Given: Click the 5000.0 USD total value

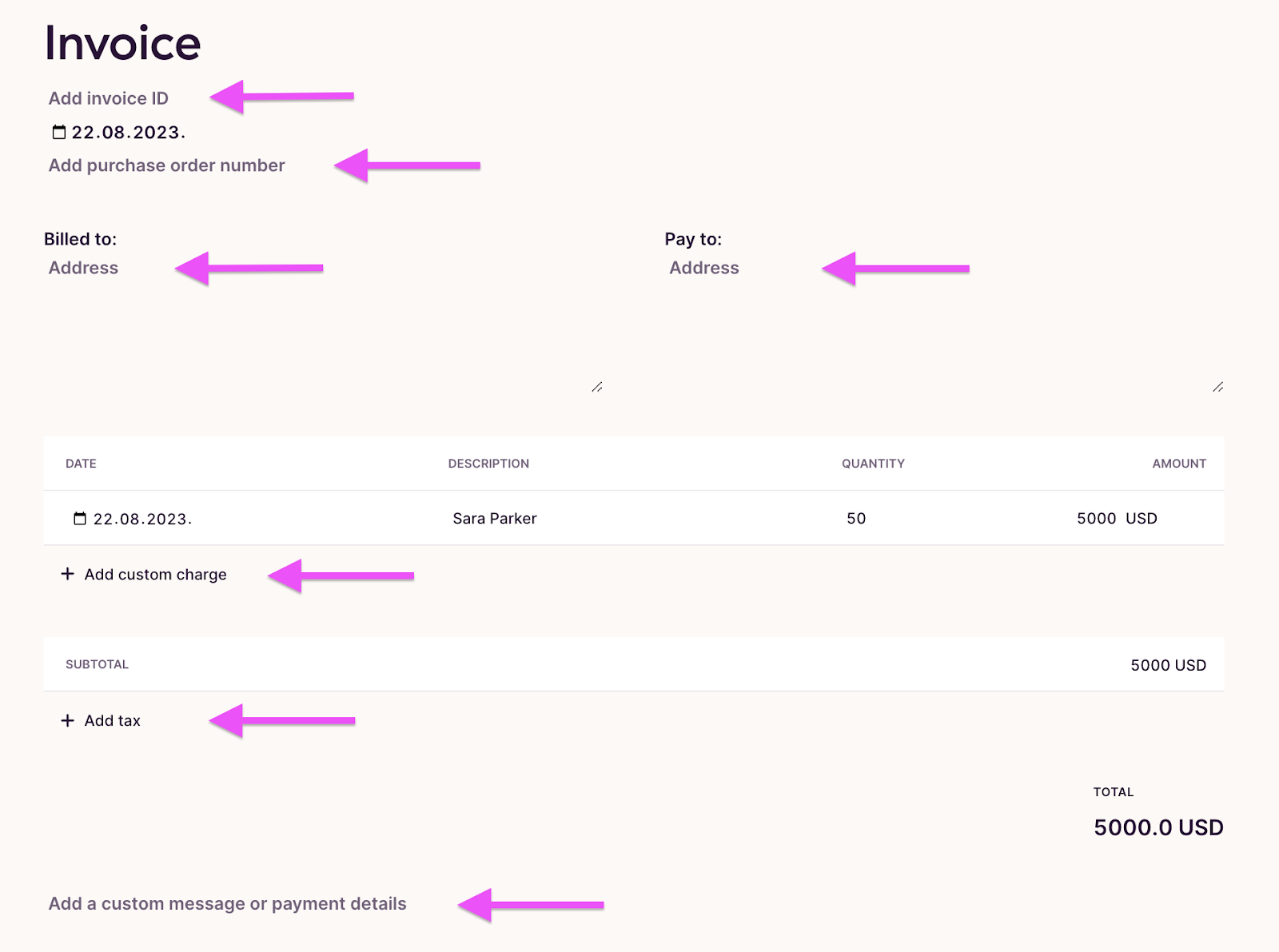Looking at the screenshot, I should coord(1157,827).
